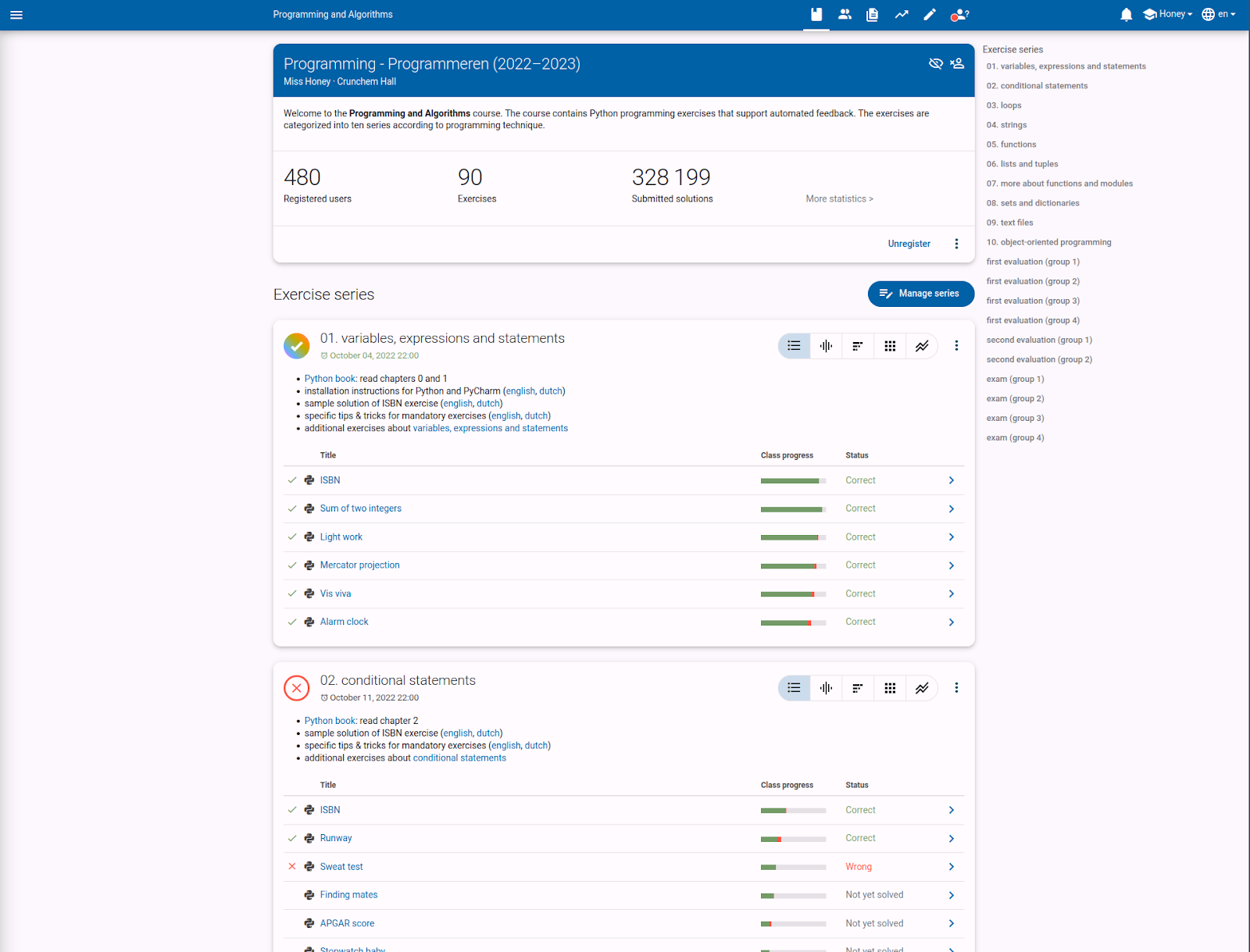Open Vis viva row chevron
The height and width of the screenshot is (952, 1250).
[x=952, y=594]
